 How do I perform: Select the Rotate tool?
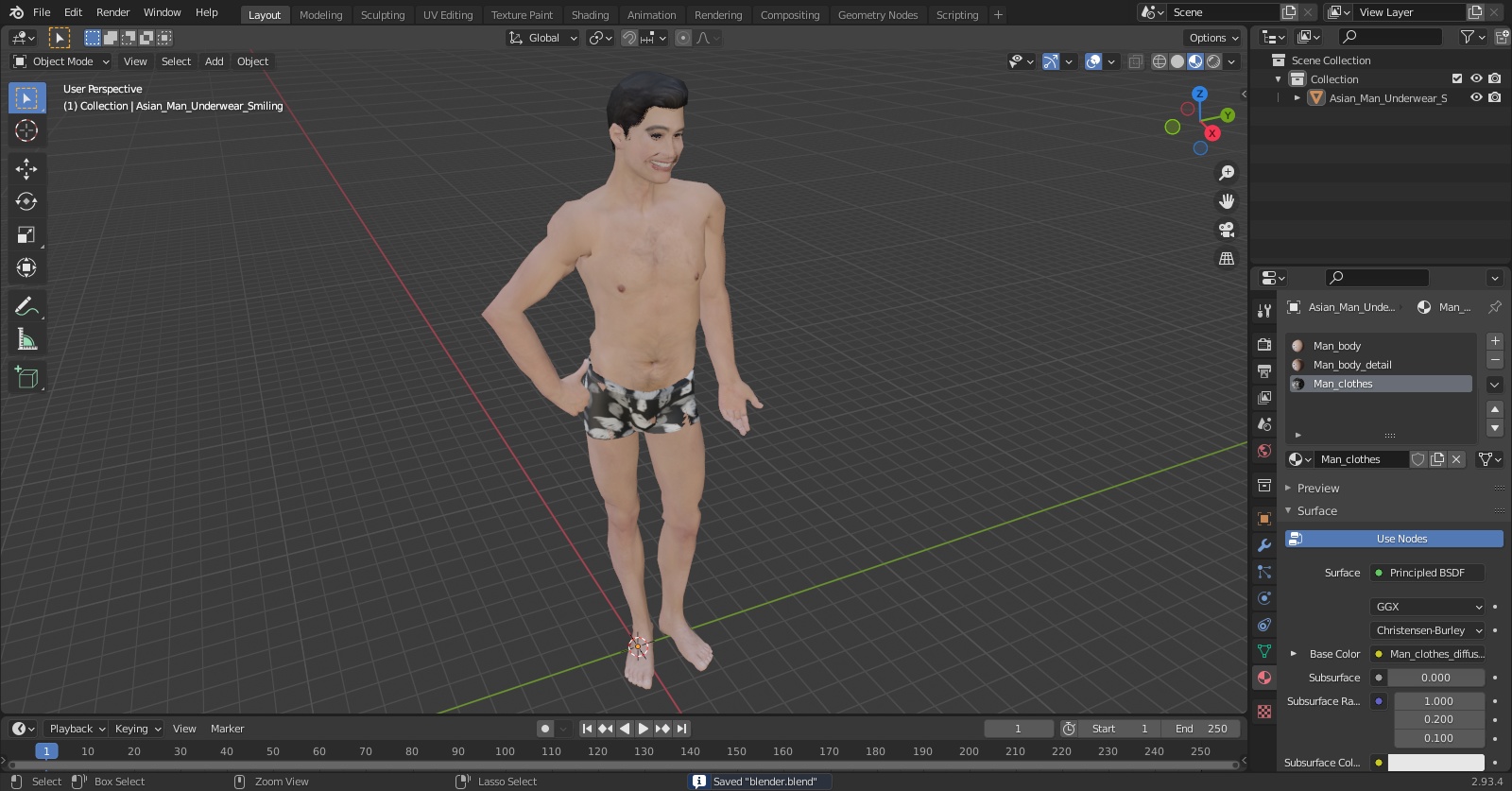26,202
